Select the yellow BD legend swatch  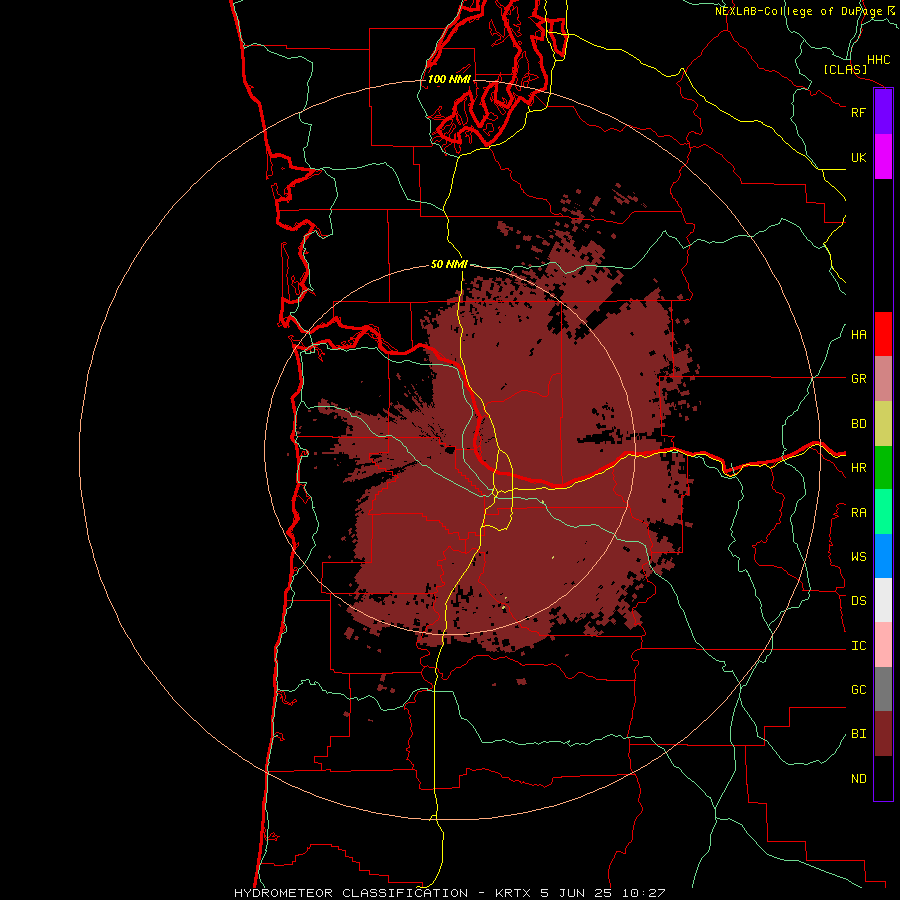(883, 424)
